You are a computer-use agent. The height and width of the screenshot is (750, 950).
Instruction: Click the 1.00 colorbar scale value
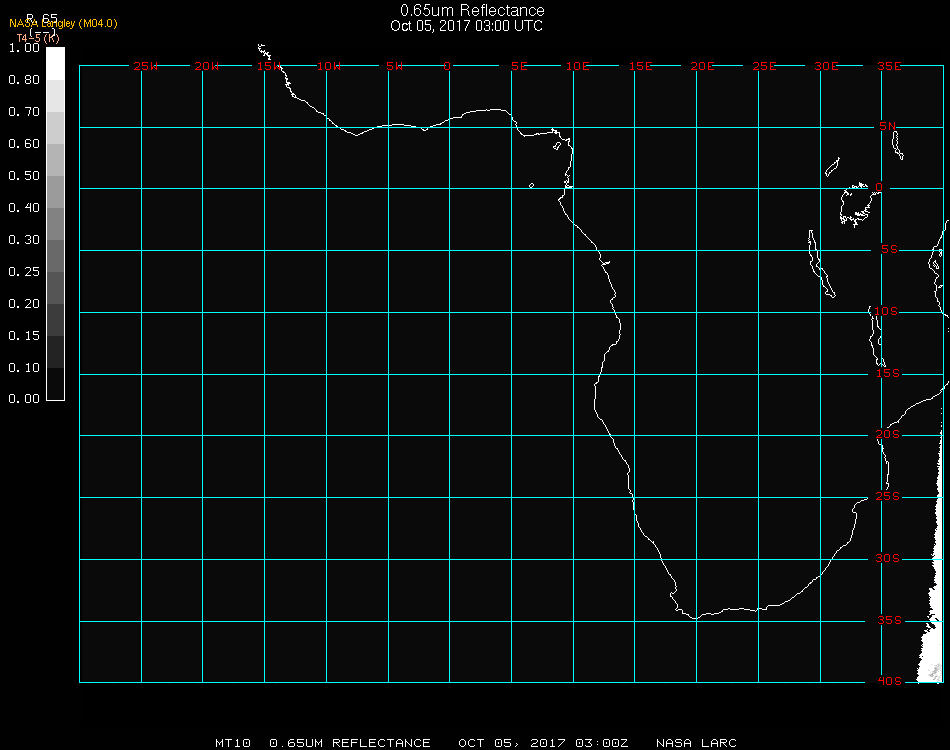pos(24,48)
